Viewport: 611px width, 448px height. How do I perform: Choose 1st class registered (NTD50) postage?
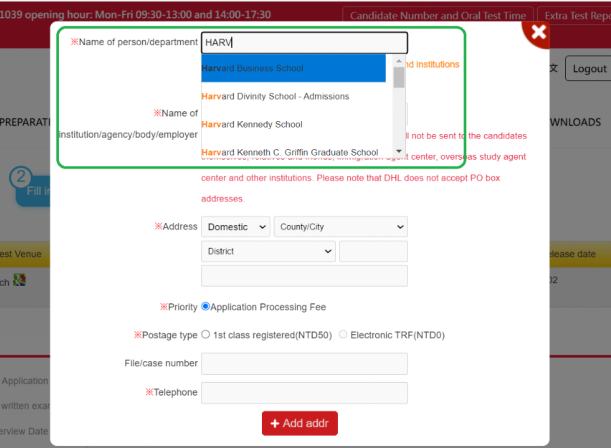[x=206, y=335]
